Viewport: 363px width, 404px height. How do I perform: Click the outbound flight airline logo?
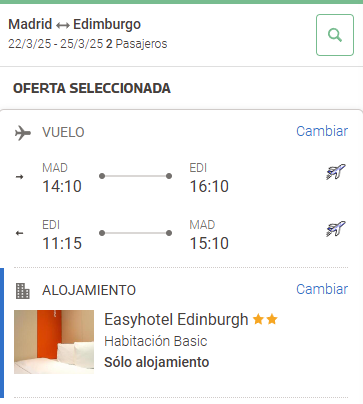[336, 172]
